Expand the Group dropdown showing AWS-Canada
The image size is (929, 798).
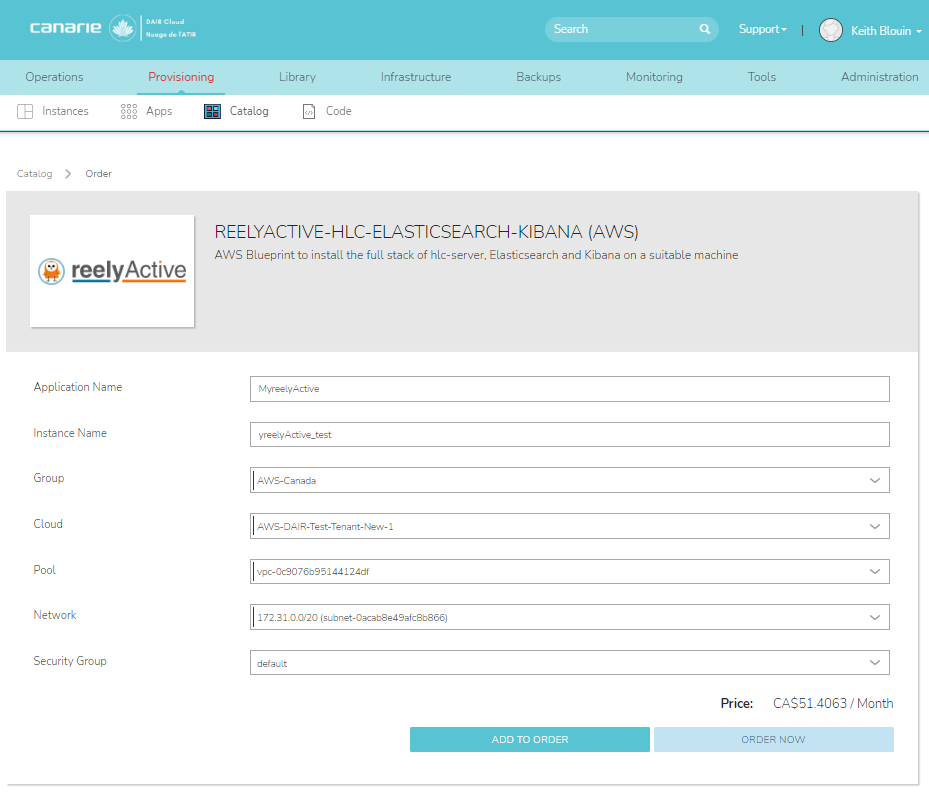569,480
